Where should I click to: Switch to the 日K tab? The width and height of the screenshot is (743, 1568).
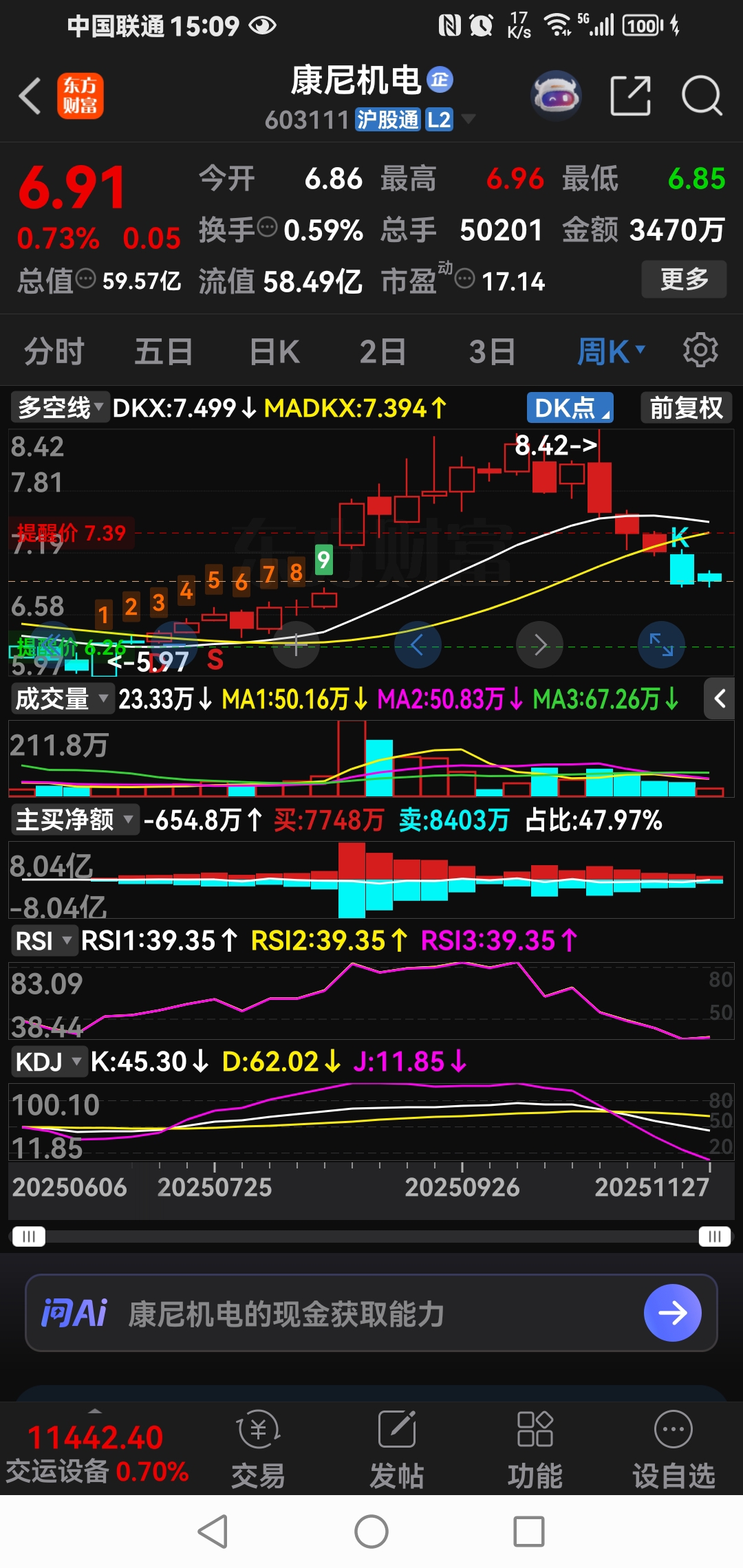(274, 351)
